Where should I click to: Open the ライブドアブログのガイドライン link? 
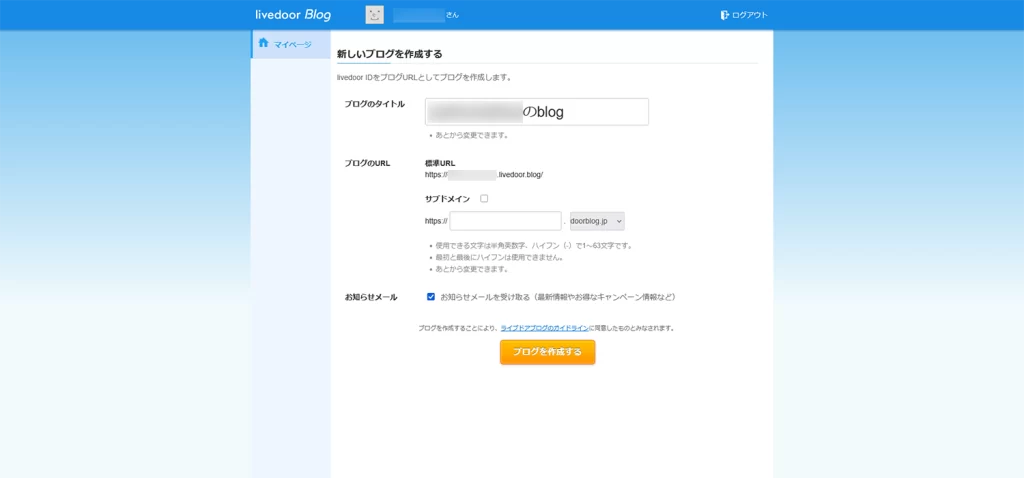tap(544, 328)
